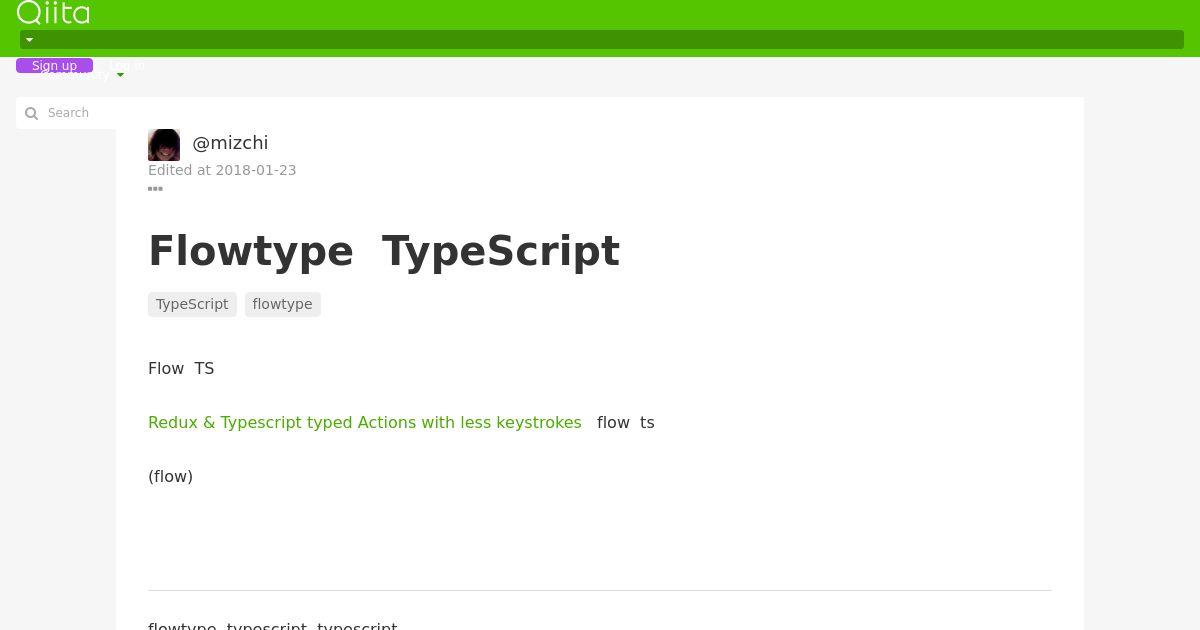Open the three-dot article options menu

155,188
